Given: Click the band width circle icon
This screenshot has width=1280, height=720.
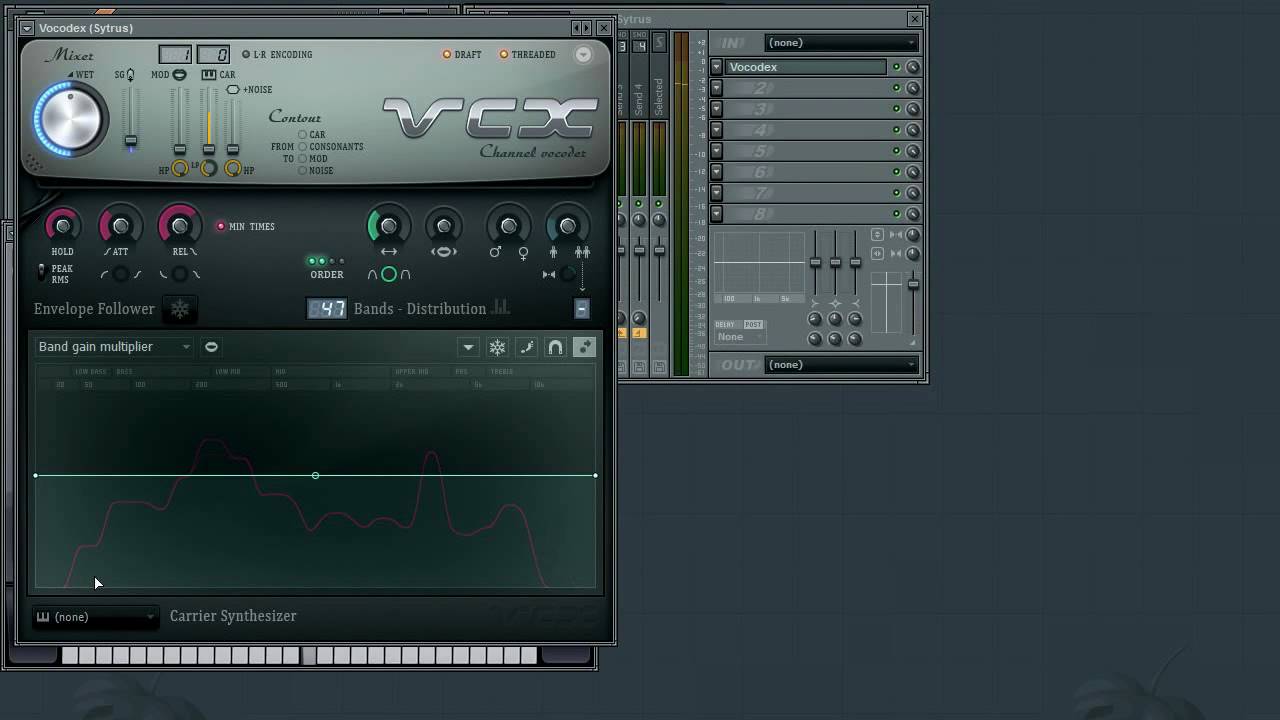Looking at the screenshot, I should click(x=389, y=274).
